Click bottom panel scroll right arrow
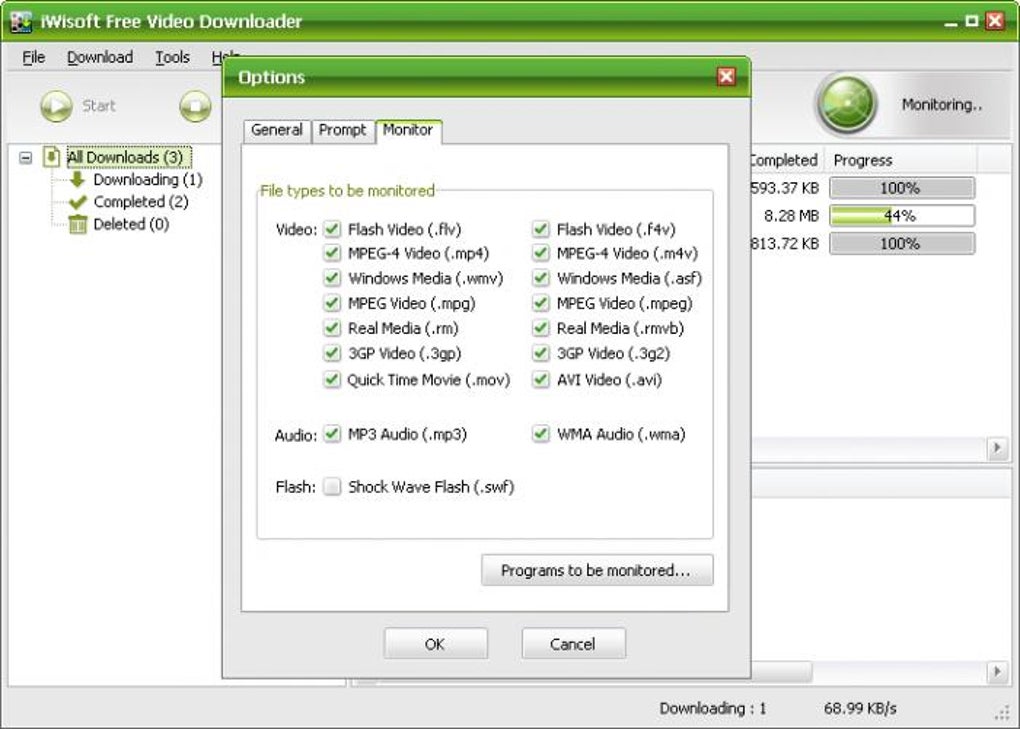1020x729 pixels. 997,671
